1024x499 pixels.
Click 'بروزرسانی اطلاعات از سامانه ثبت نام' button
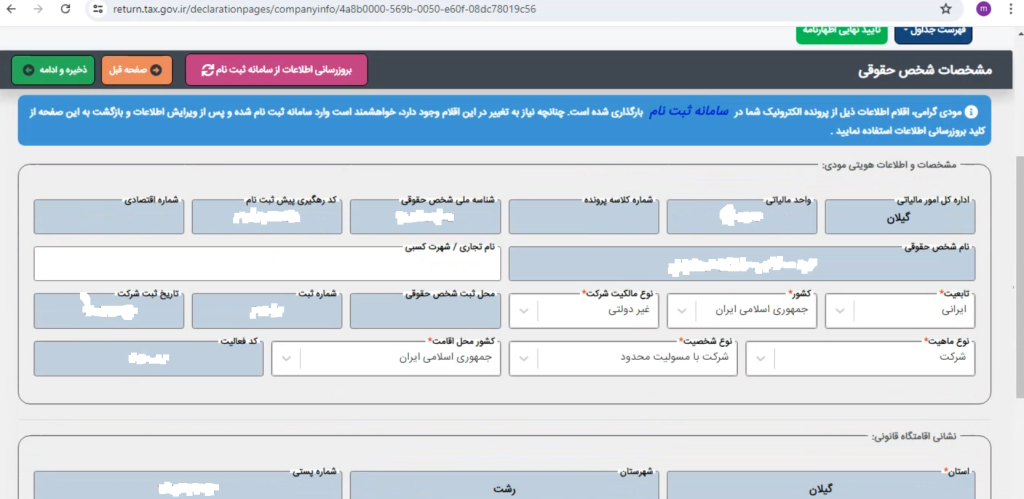tap(276, 70)
